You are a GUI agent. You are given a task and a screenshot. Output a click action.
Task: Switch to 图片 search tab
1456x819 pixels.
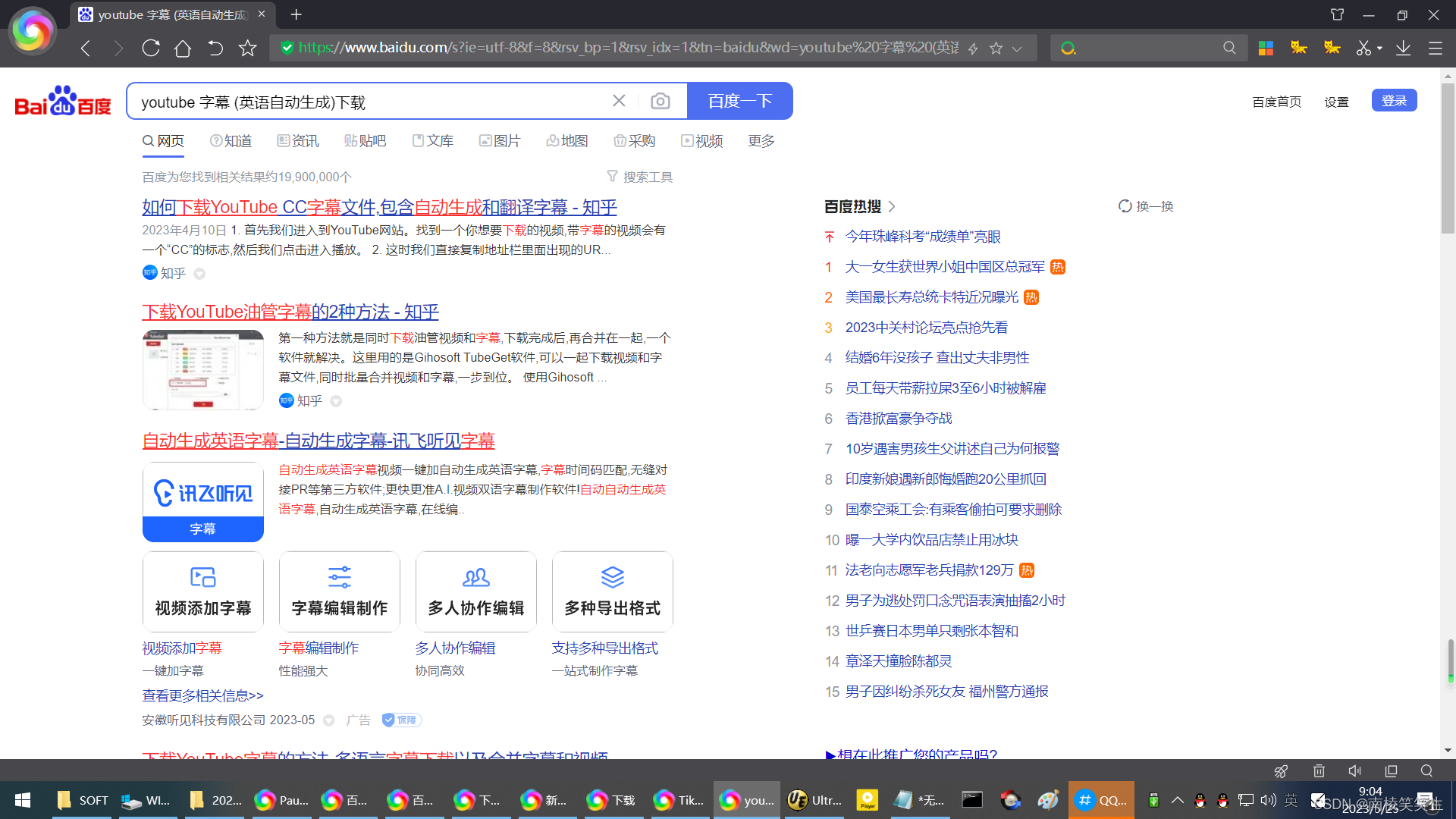coord(500,141)
